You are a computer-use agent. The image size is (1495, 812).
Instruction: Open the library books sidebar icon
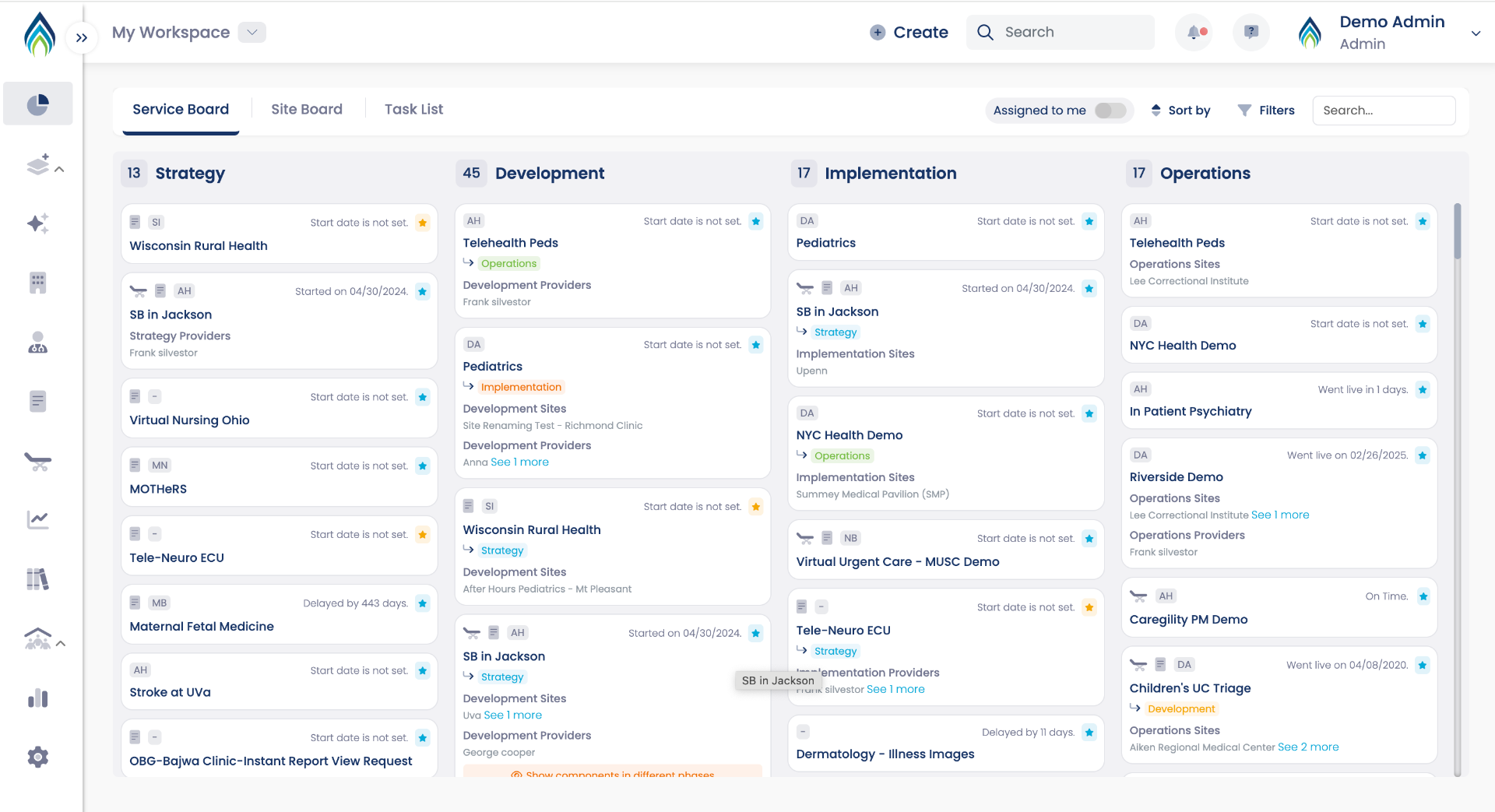tap(37, 579)
